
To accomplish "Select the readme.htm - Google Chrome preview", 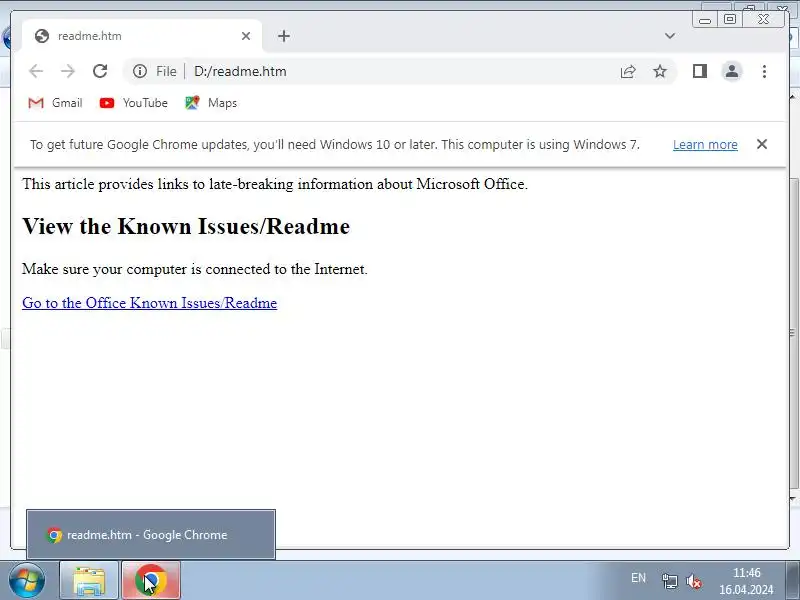I will click(151, 535).
